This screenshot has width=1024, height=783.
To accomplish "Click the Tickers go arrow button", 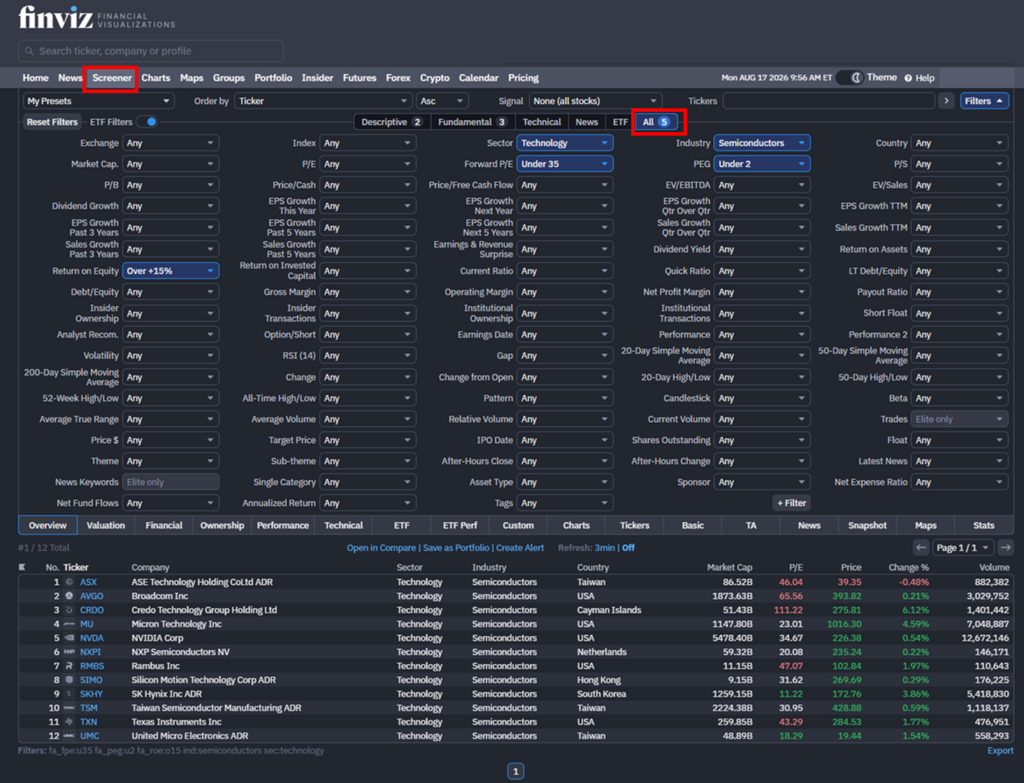I will point(946,101).
